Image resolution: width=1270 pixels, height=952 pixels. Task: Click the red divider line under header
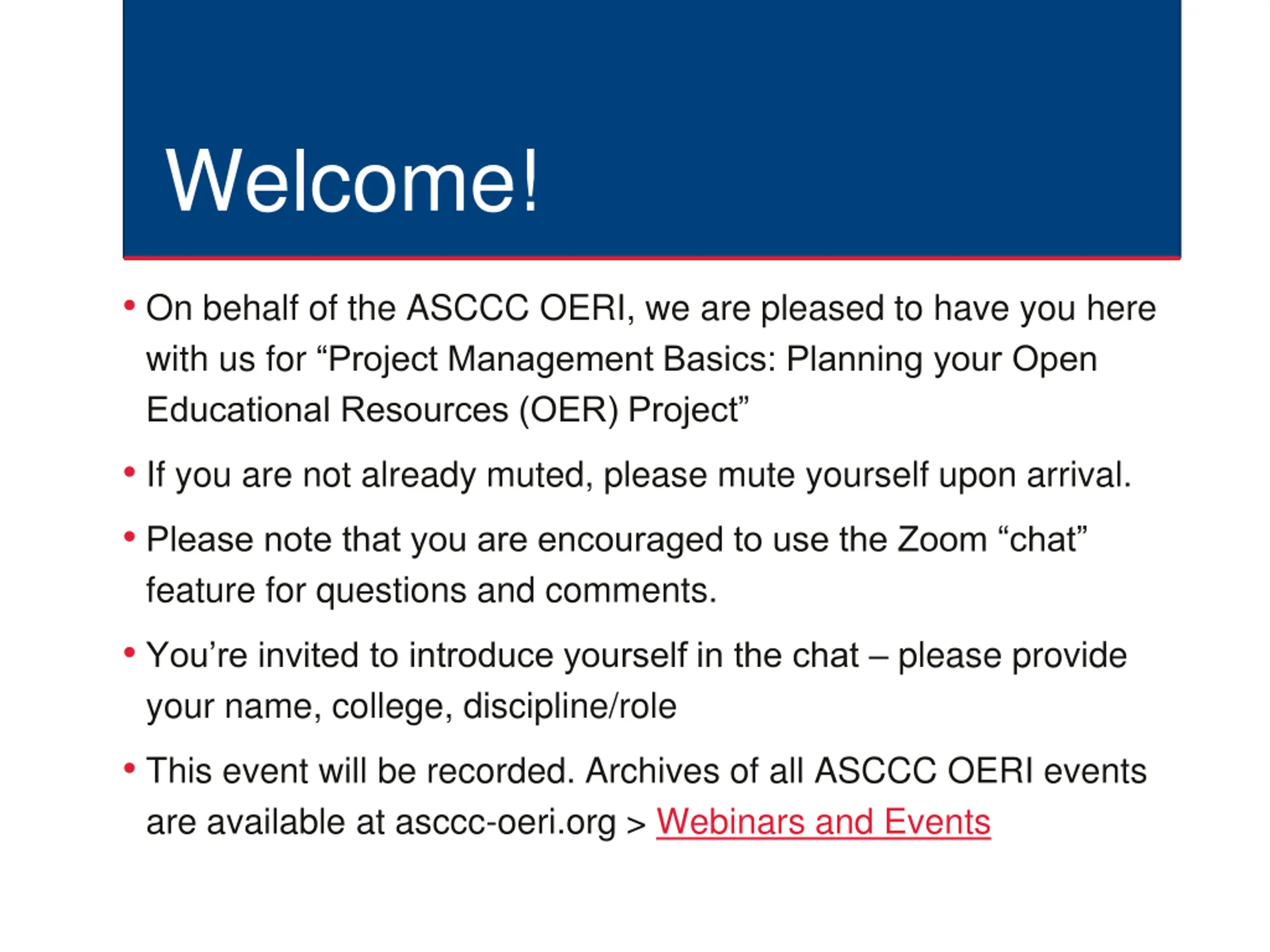coord(652,258)
